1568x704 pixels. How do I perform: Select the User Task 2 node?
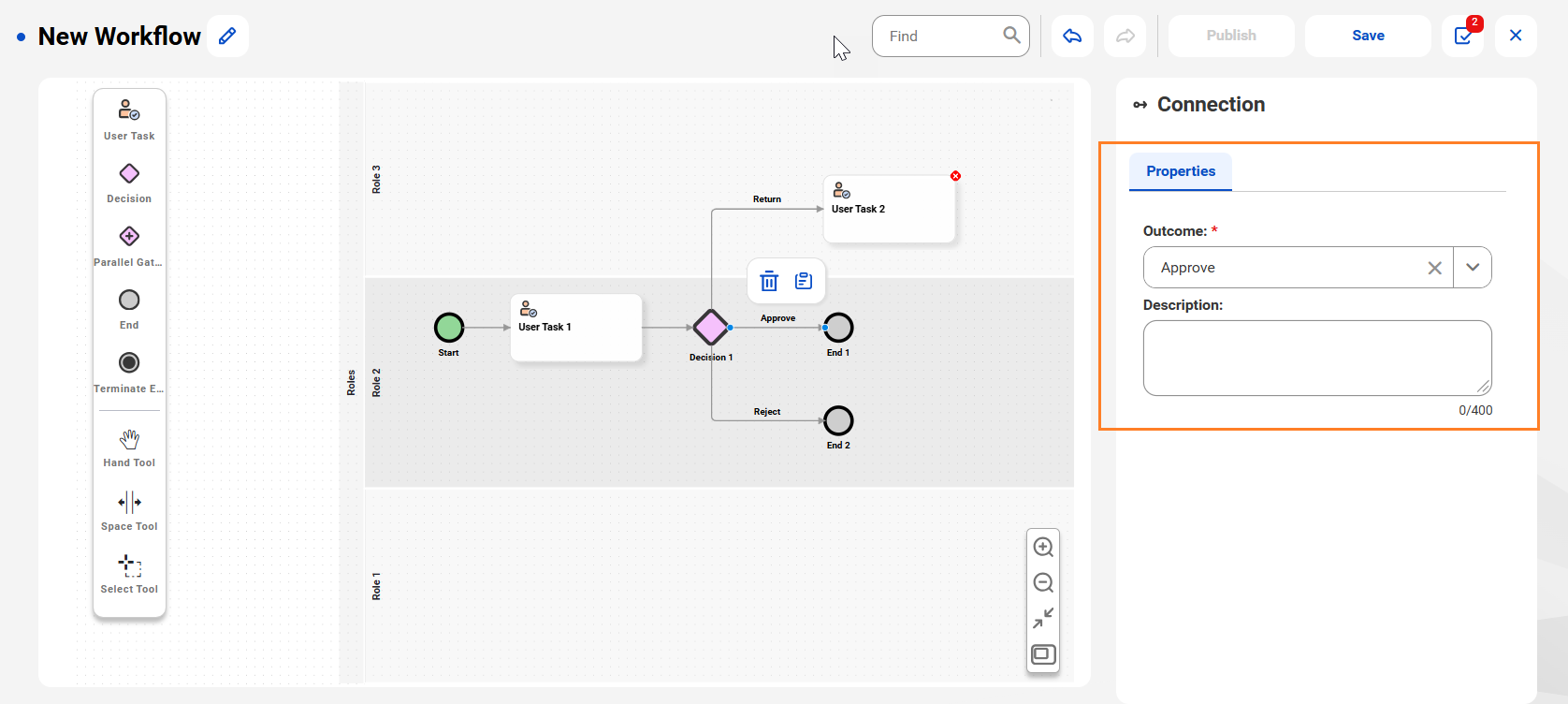(889, 209)
